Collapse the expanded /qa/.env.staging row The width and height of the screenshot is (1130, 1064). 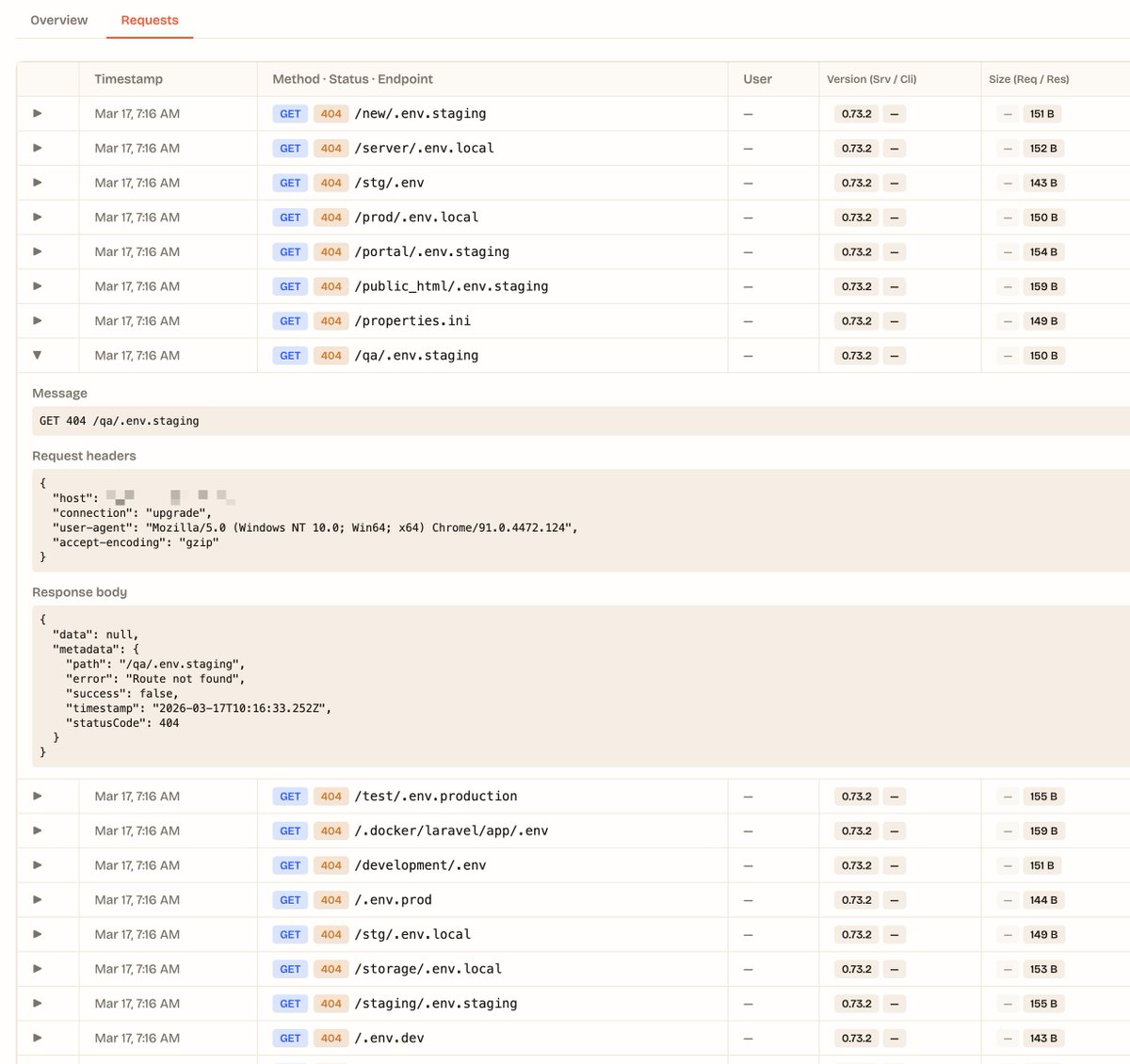coord(38,355)
